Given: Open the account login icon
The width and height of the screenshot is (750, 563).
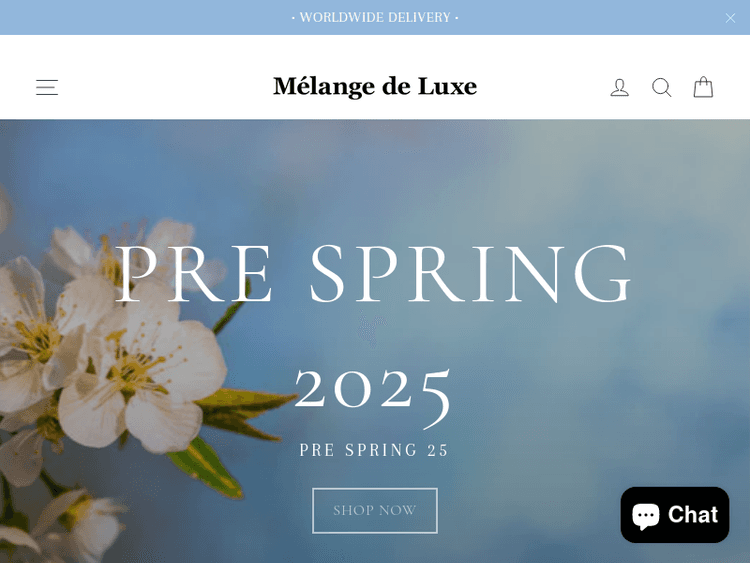Looking at the screenshot, I should (619, 88).
